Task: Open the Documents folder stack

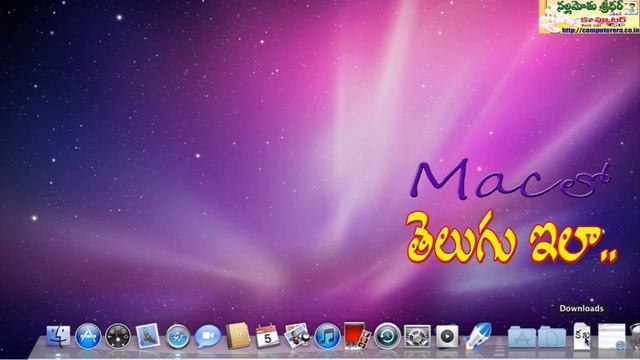Action: pos(552,337)
